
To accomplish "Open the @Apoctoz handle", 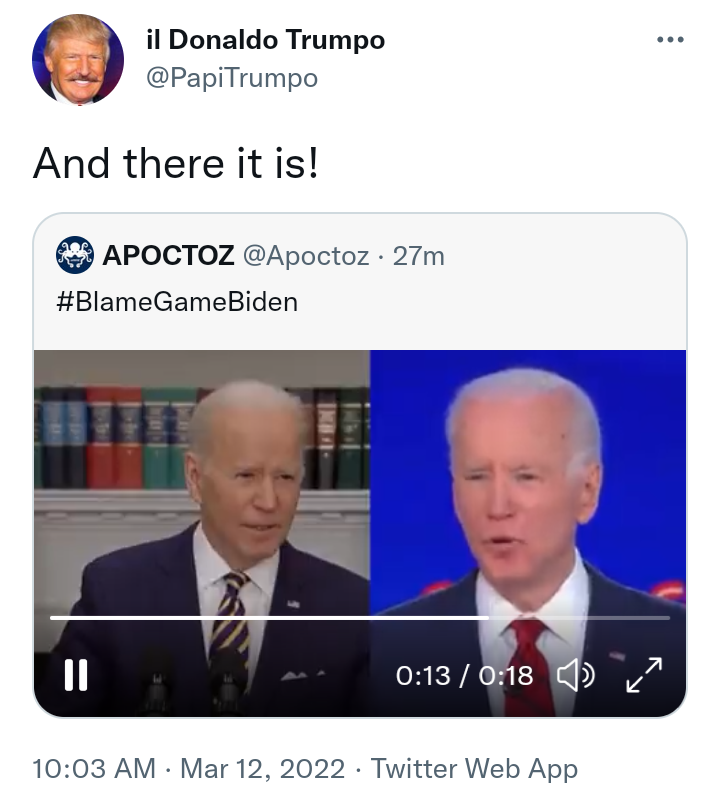I will pyautogui.click(x=306, y=255).
